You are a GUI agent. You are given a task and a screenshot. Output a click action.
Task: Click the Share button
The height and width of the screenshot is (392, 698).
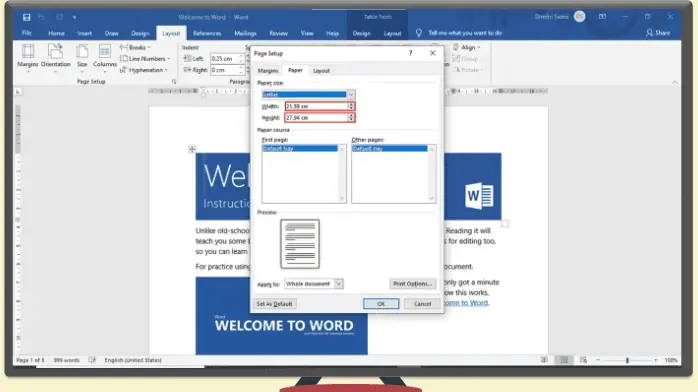[658, 33]
